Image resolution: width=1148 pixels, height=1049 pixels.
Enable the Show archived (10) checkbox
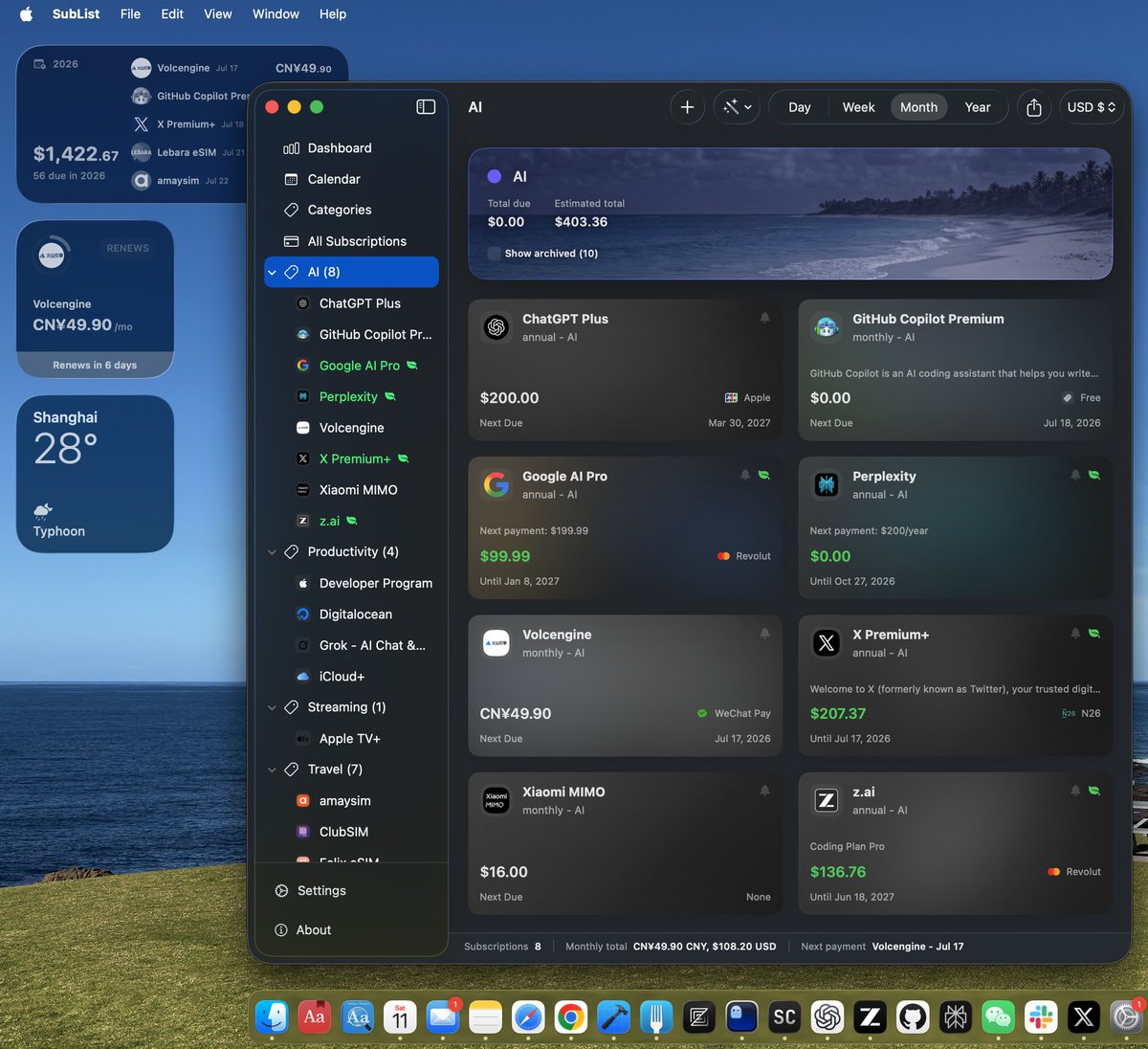point(494,254)
